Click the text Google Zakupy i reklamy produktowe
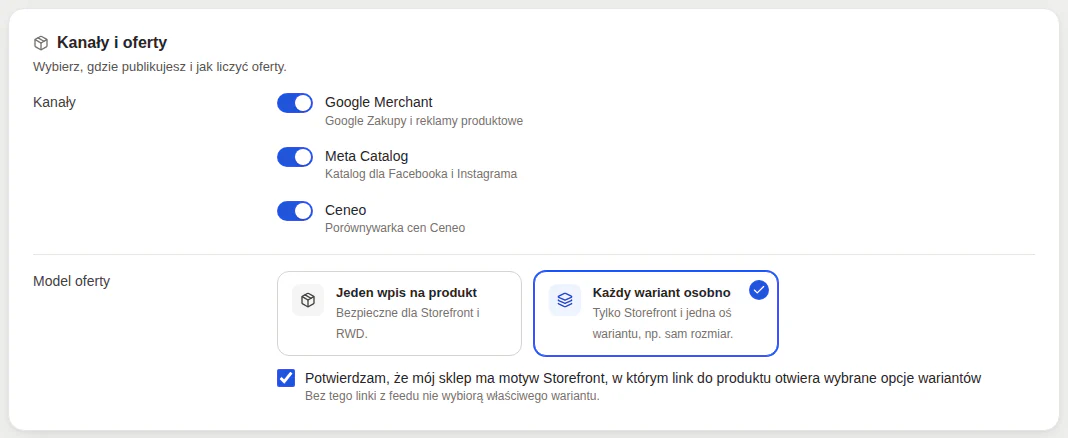 (x=424, y=121)
